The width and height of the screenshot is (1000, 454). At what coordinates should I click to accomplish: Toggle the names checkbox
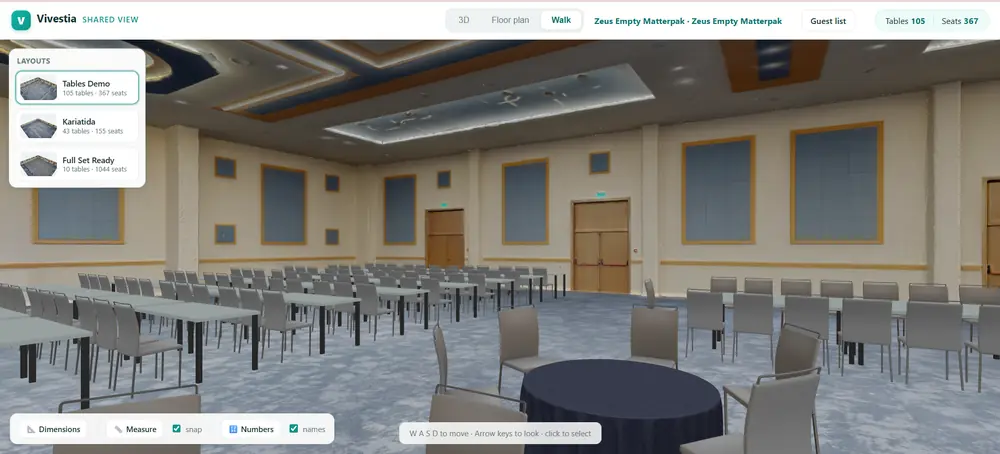(293, 429)
